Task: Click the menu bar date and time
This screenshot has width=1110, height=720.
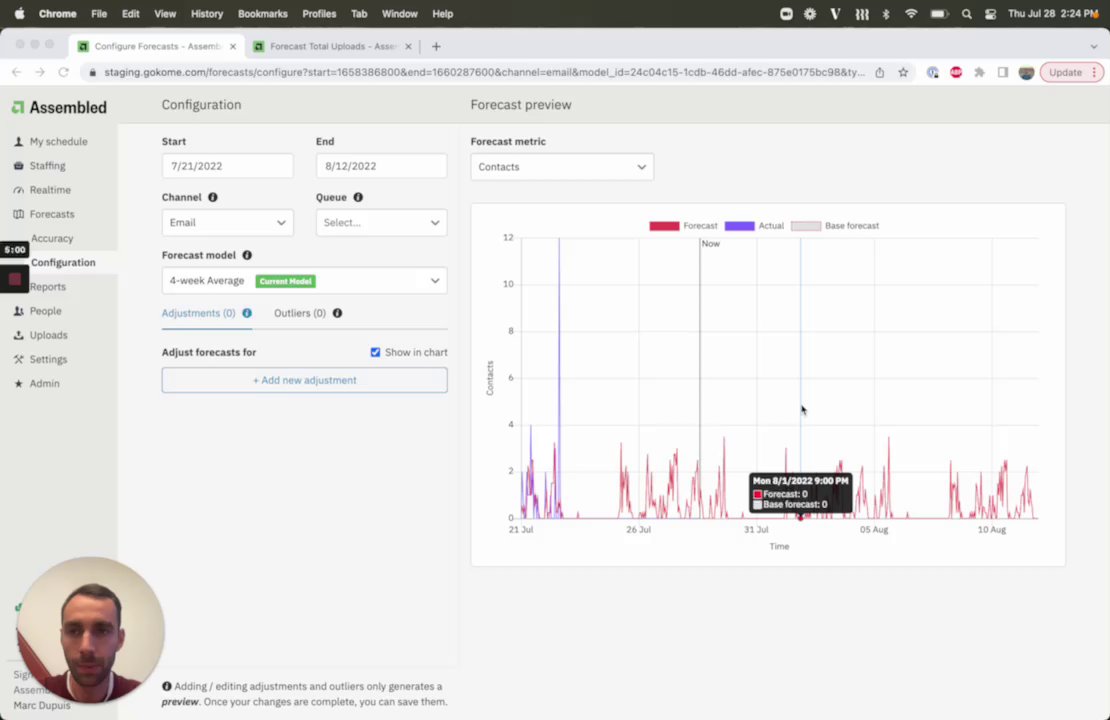Action: coord(1053,14)
